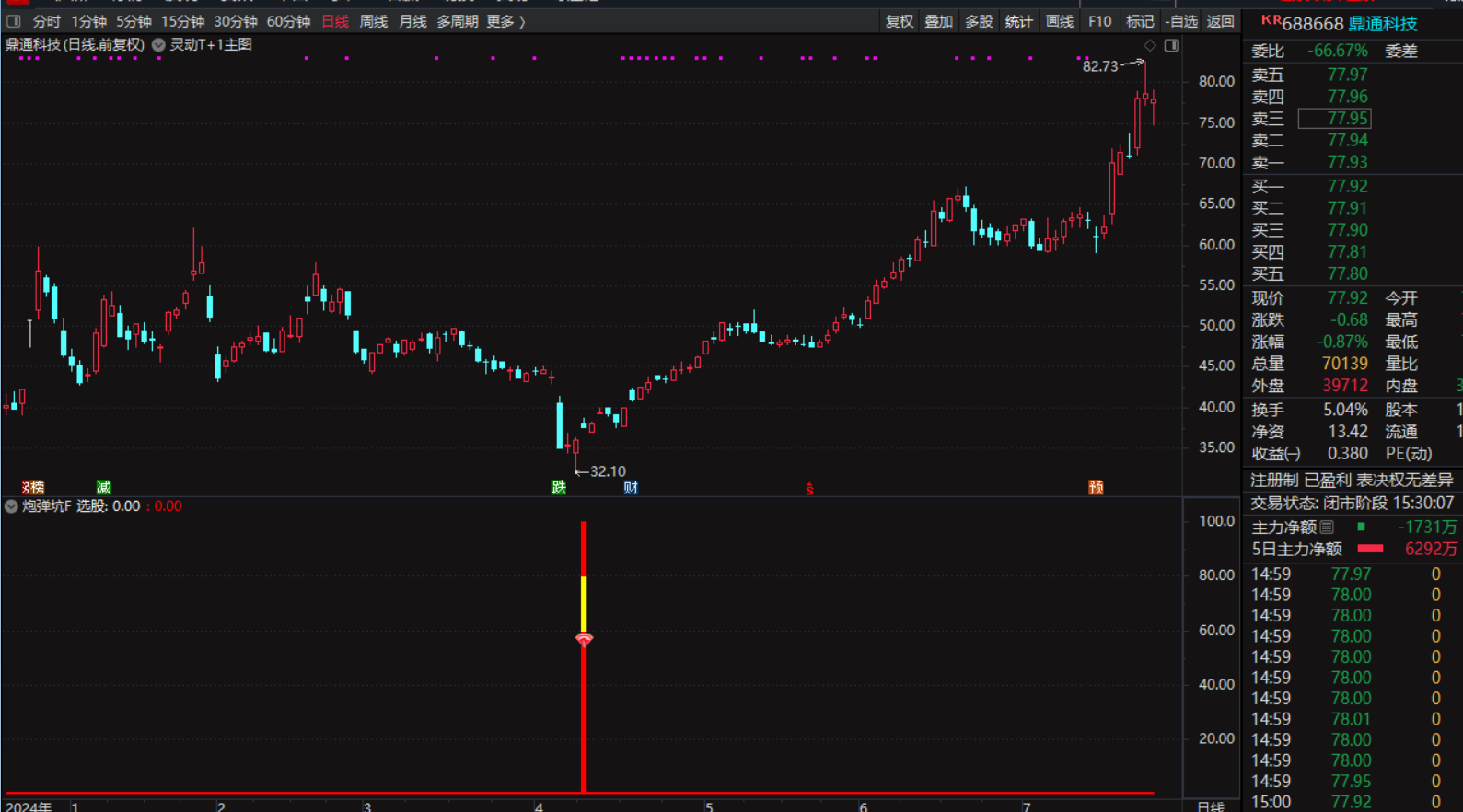Switch to the 周线 weekly chart
The image size is (1463, 812).
coord(373,21)
